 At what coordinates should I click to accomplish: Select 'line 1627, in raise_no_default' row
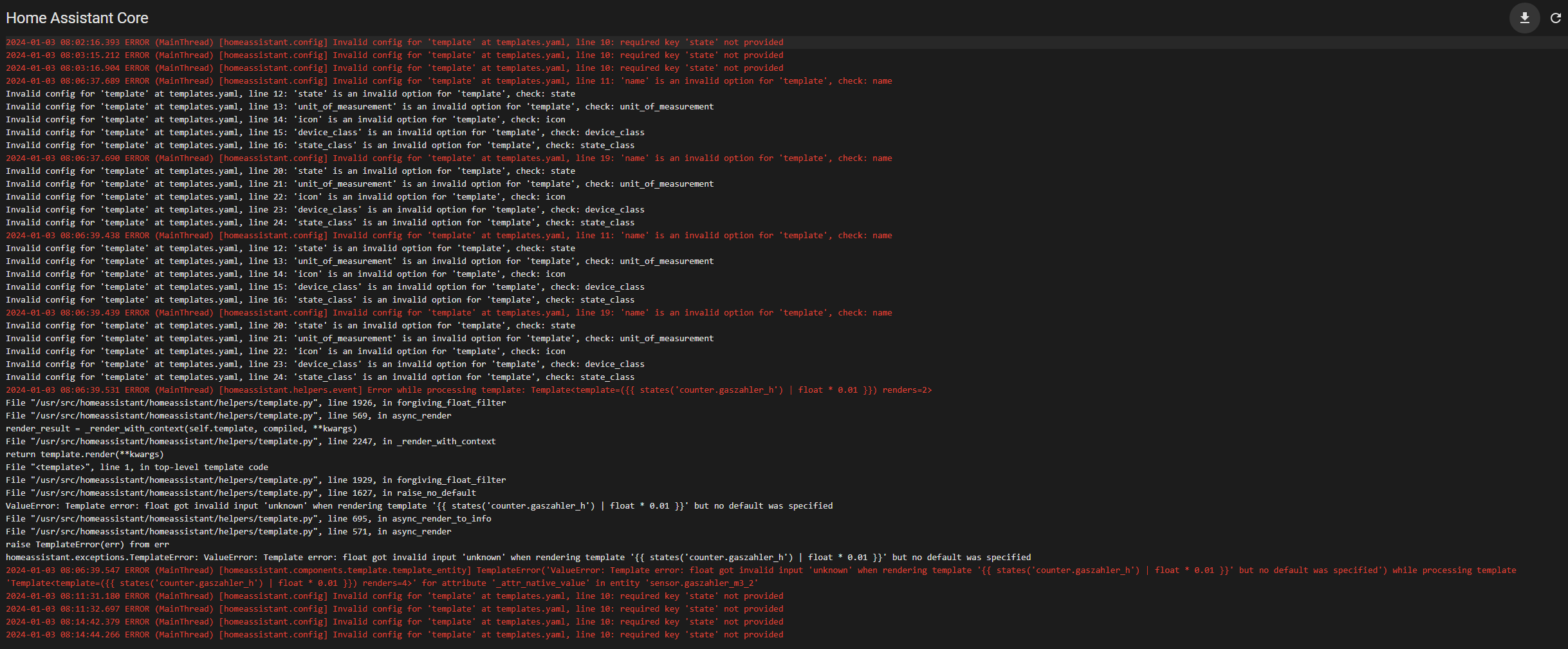tap(241, 493)
